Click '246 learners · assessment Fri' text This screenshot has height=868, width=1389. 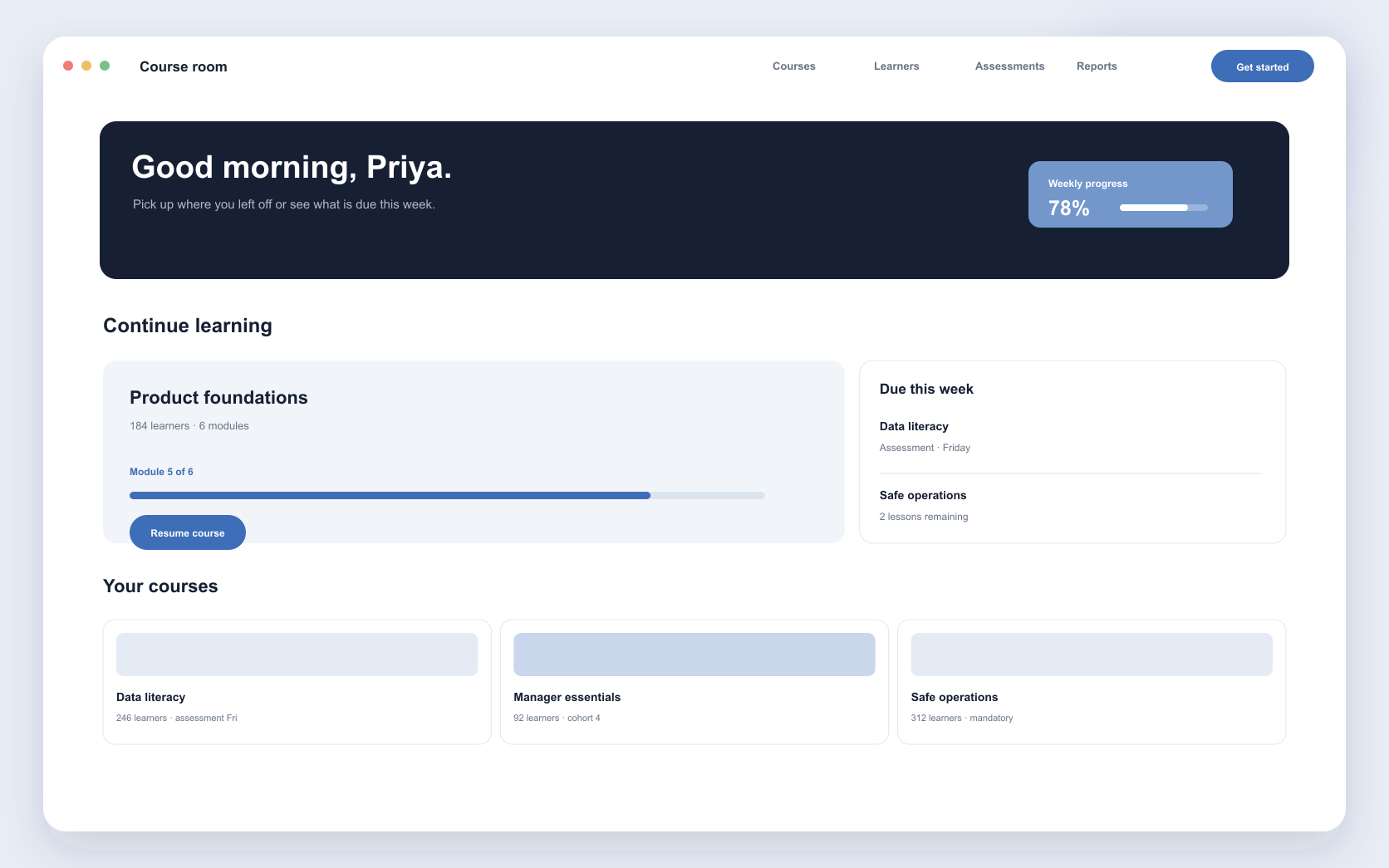coord(177,718)
